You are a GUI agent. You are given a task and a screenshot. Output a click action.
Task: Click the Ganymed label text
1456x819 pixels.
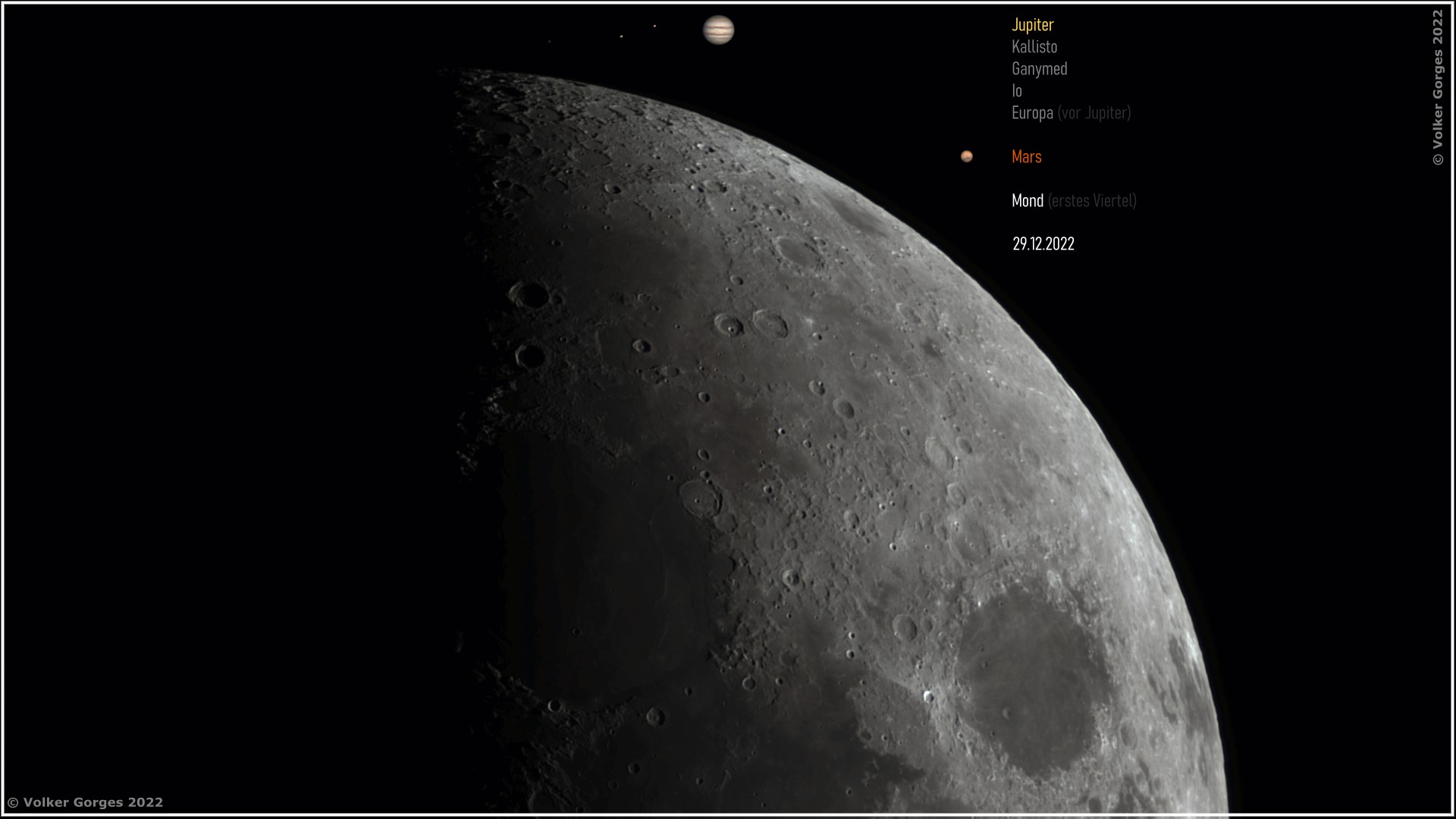[x=1039, y=69]
